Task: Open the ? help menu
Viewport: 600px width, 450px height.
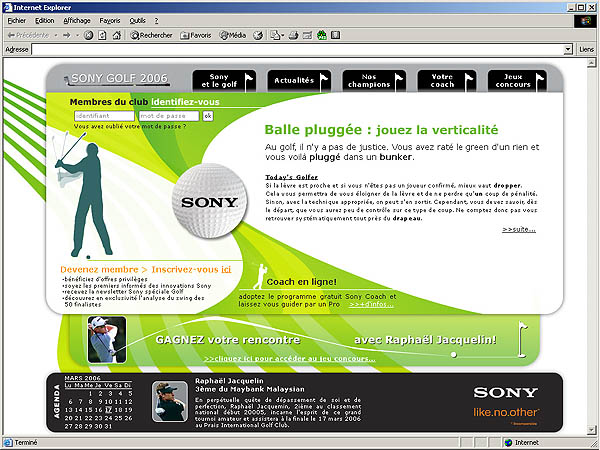Action: tap(156, 21)
